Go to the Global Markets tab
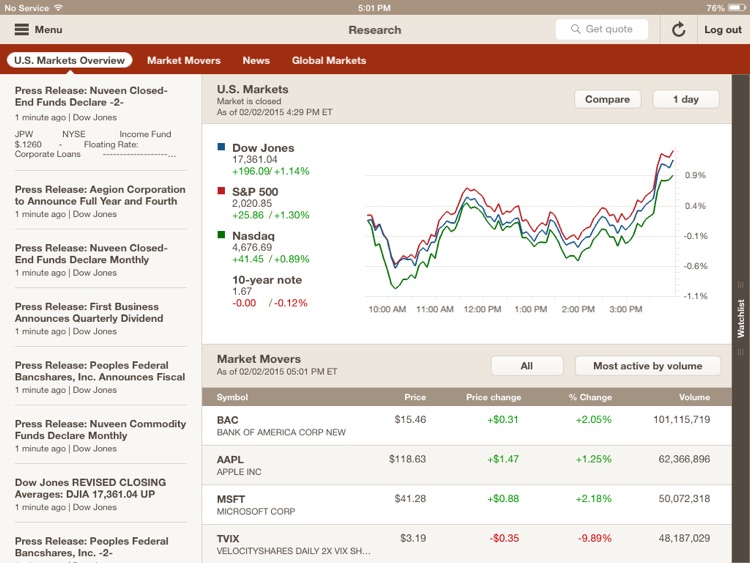750x563 pixels. [329, 60]
